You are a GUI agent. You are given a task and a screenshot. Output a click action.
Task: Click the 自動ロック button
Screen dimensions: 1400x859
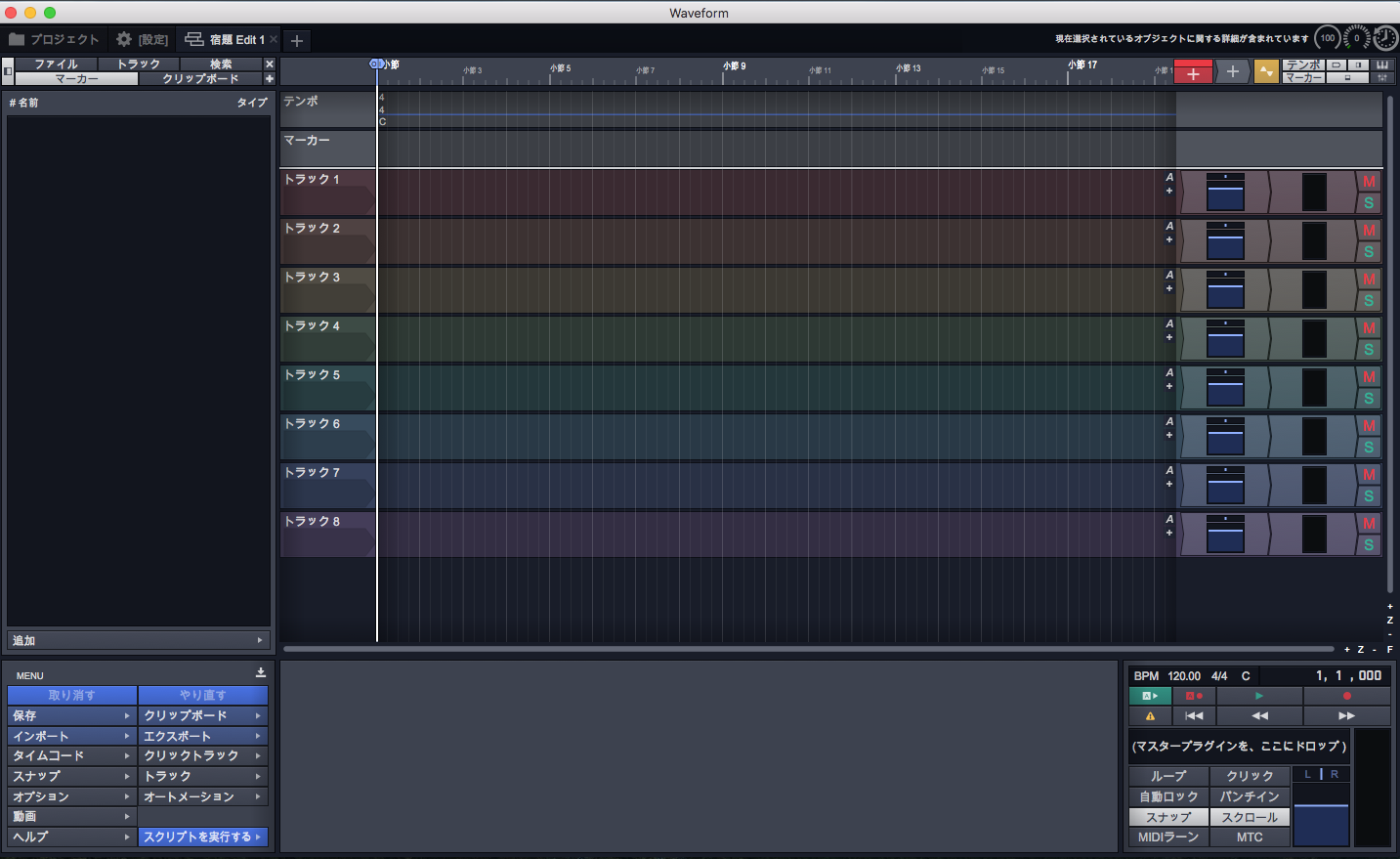tap(1168, 796)
